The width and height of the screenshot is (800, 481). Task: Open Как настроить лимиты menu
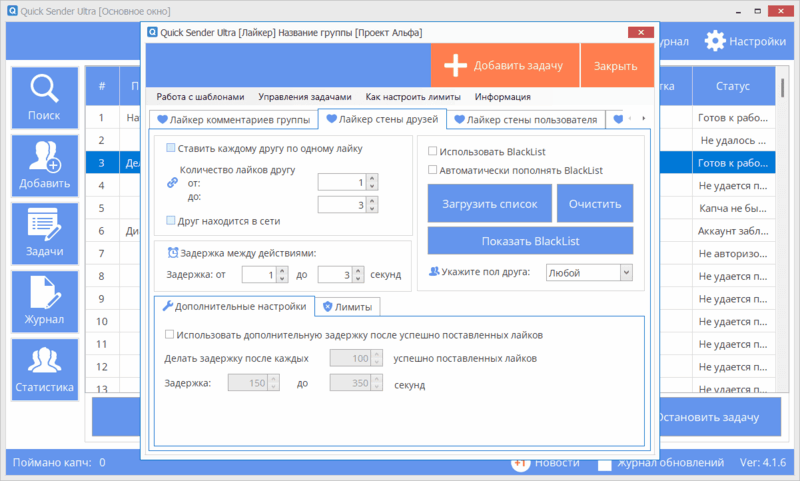(413, 96)
